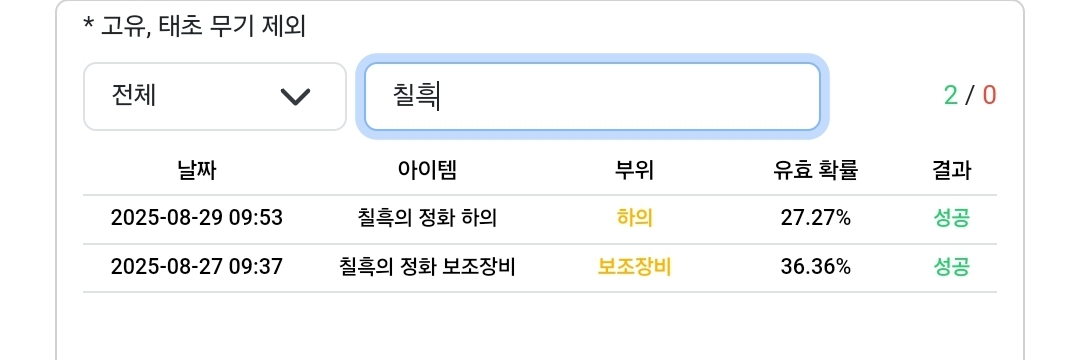Click the yellow 하의 part label

pyautogui.click(x=634, y=218)
